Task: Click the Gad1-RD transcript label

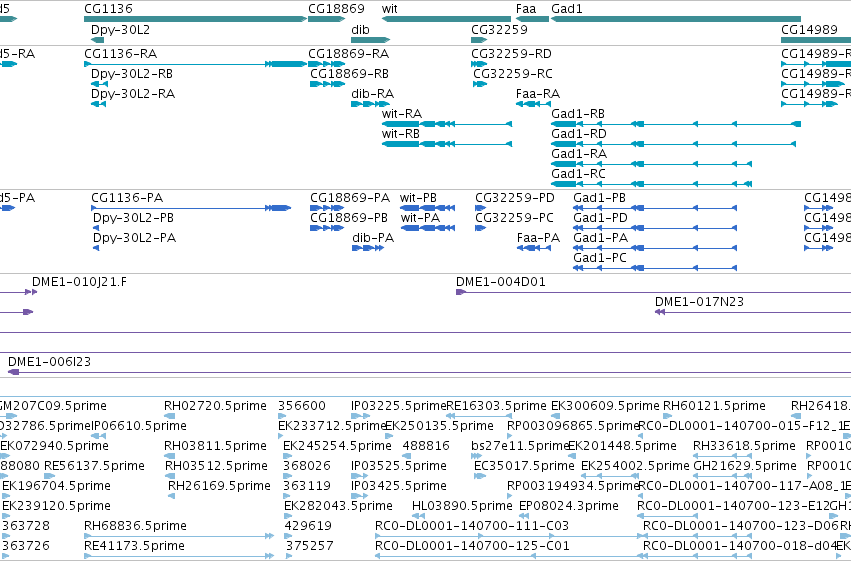Action: [x=579, y=133]
